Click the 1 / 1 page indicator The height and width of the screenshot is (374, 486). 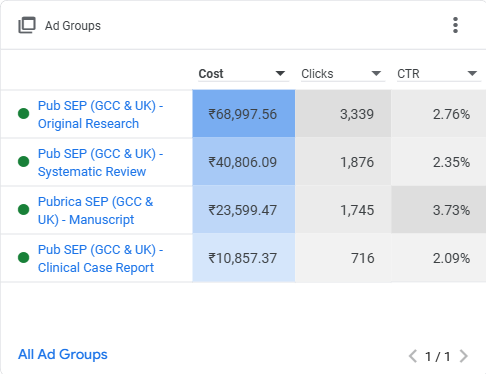pos(438,356)
